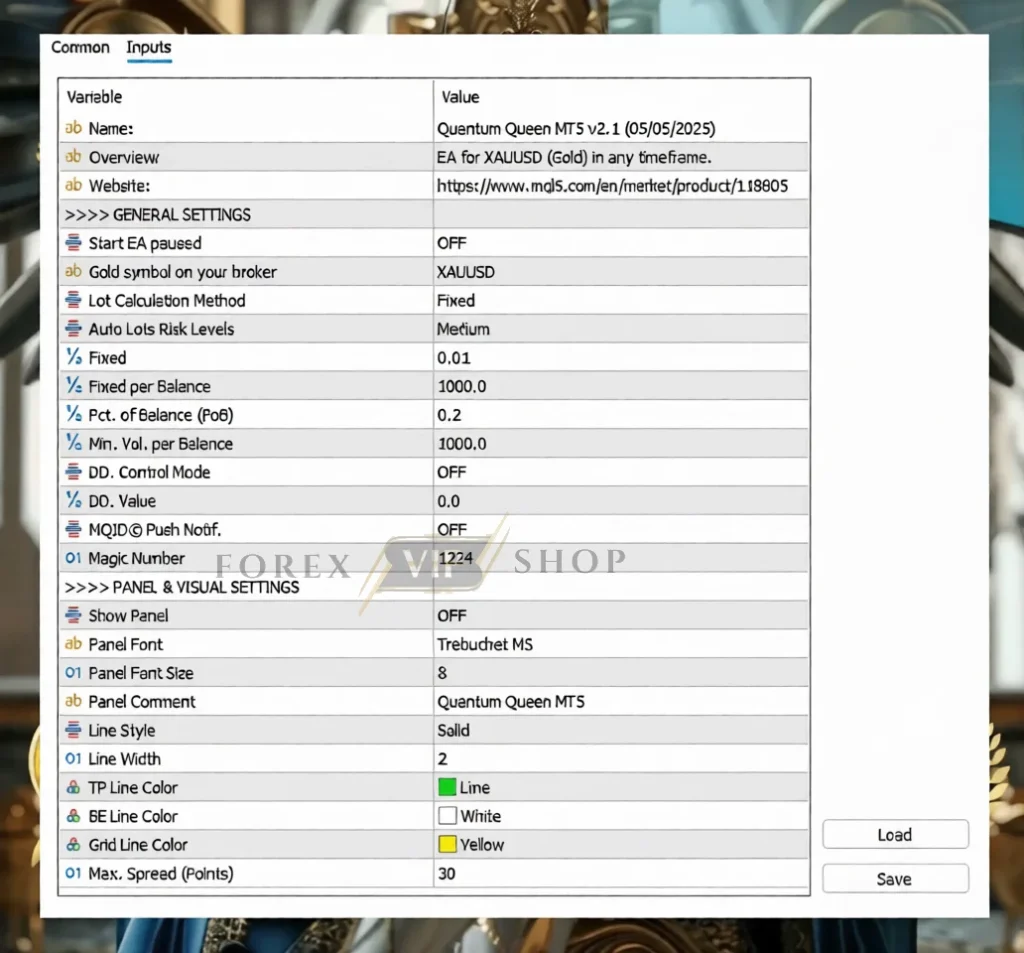
Task: Select the GENERAL SETTINGS section row
Action: (x=434, y=214)
